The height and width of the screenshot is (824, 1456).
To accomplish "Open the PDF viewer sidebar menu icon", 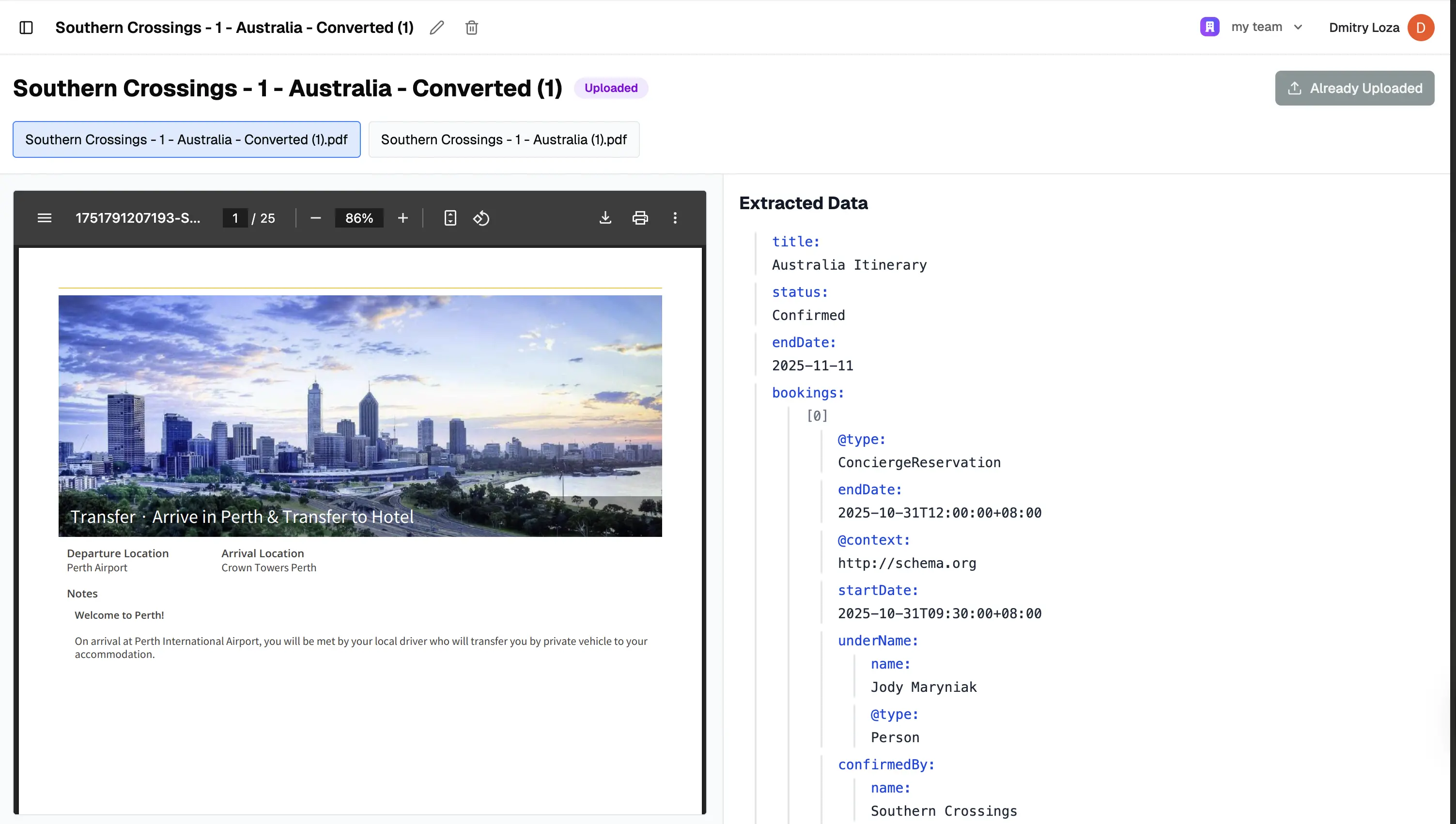I will (x=44, y=218).
